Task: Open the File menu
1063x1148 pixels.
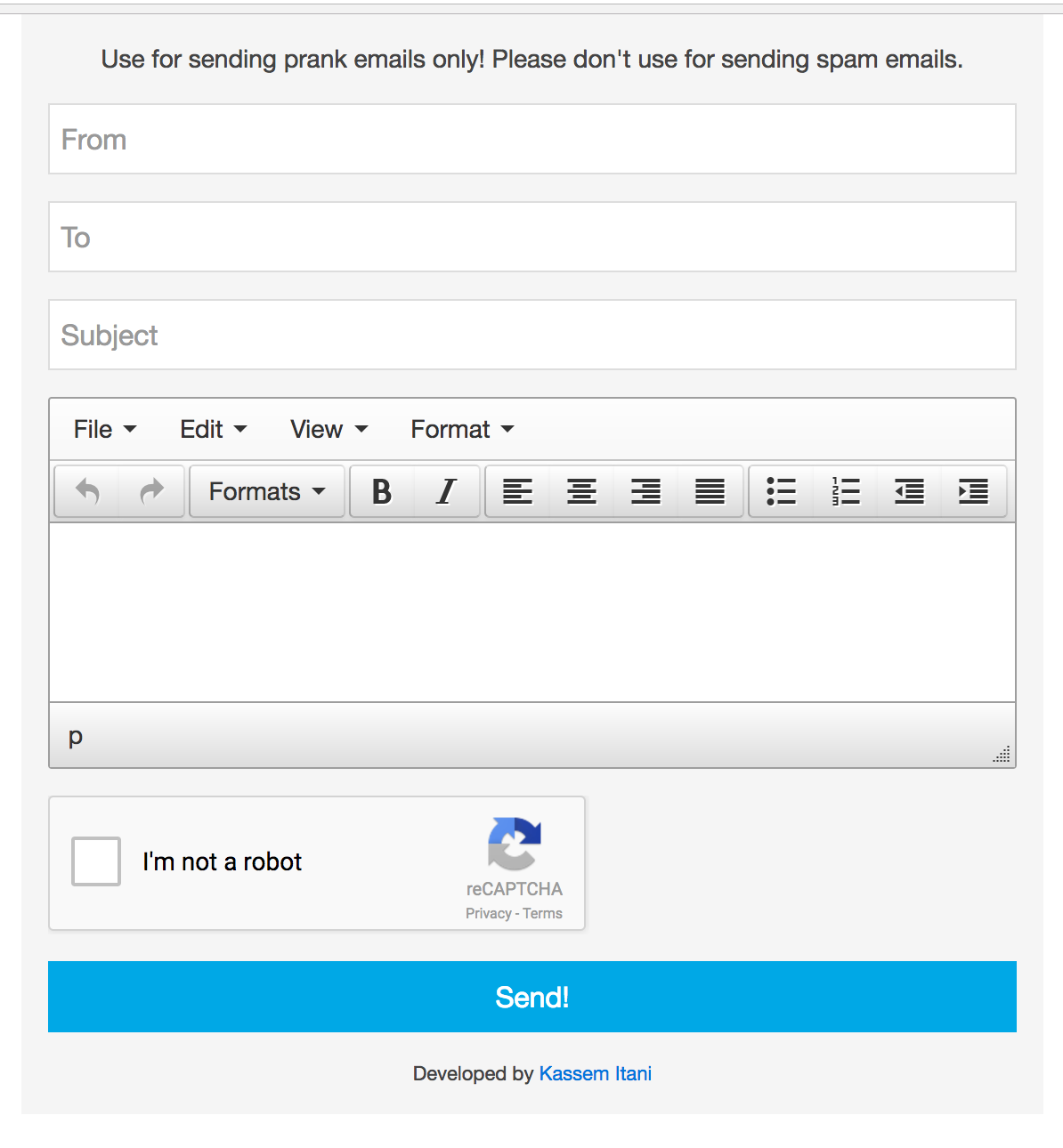Action: click(x=105, y=429)
